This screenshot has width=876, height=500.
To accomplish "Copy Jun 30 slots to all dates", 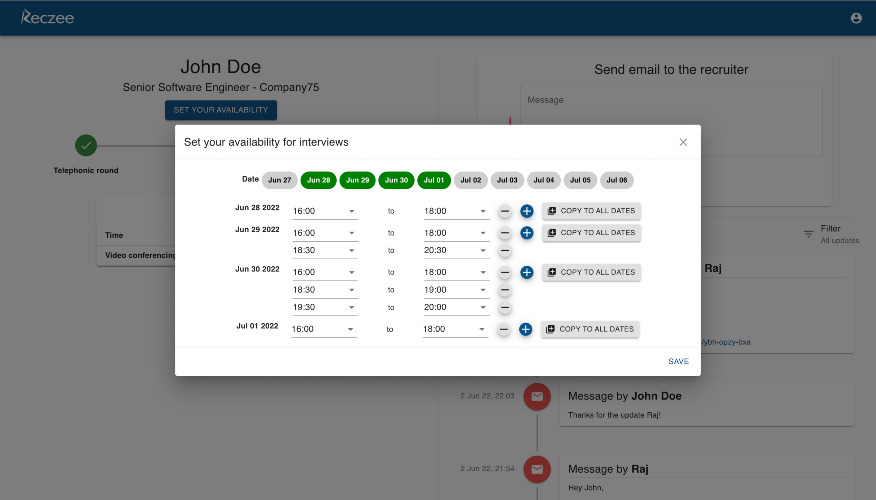I will click(x=591, y=272).
